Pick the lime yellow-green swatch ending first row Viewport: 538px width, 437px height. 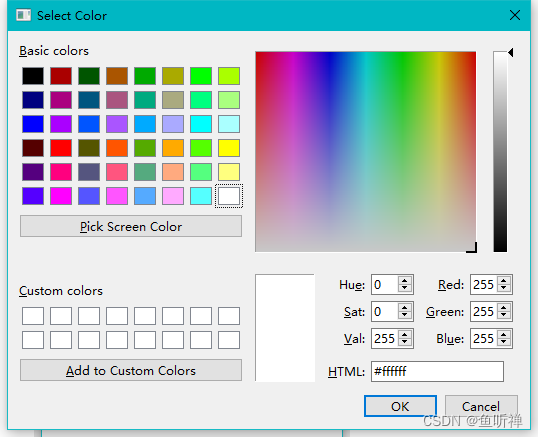[229, 76]
